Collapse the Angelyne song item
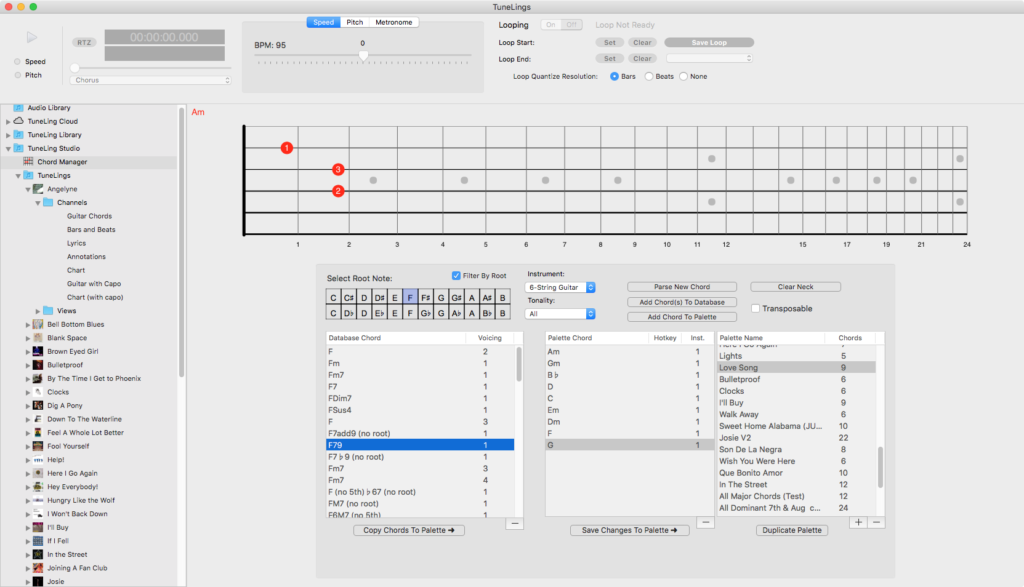 click(x=27, y=189)
